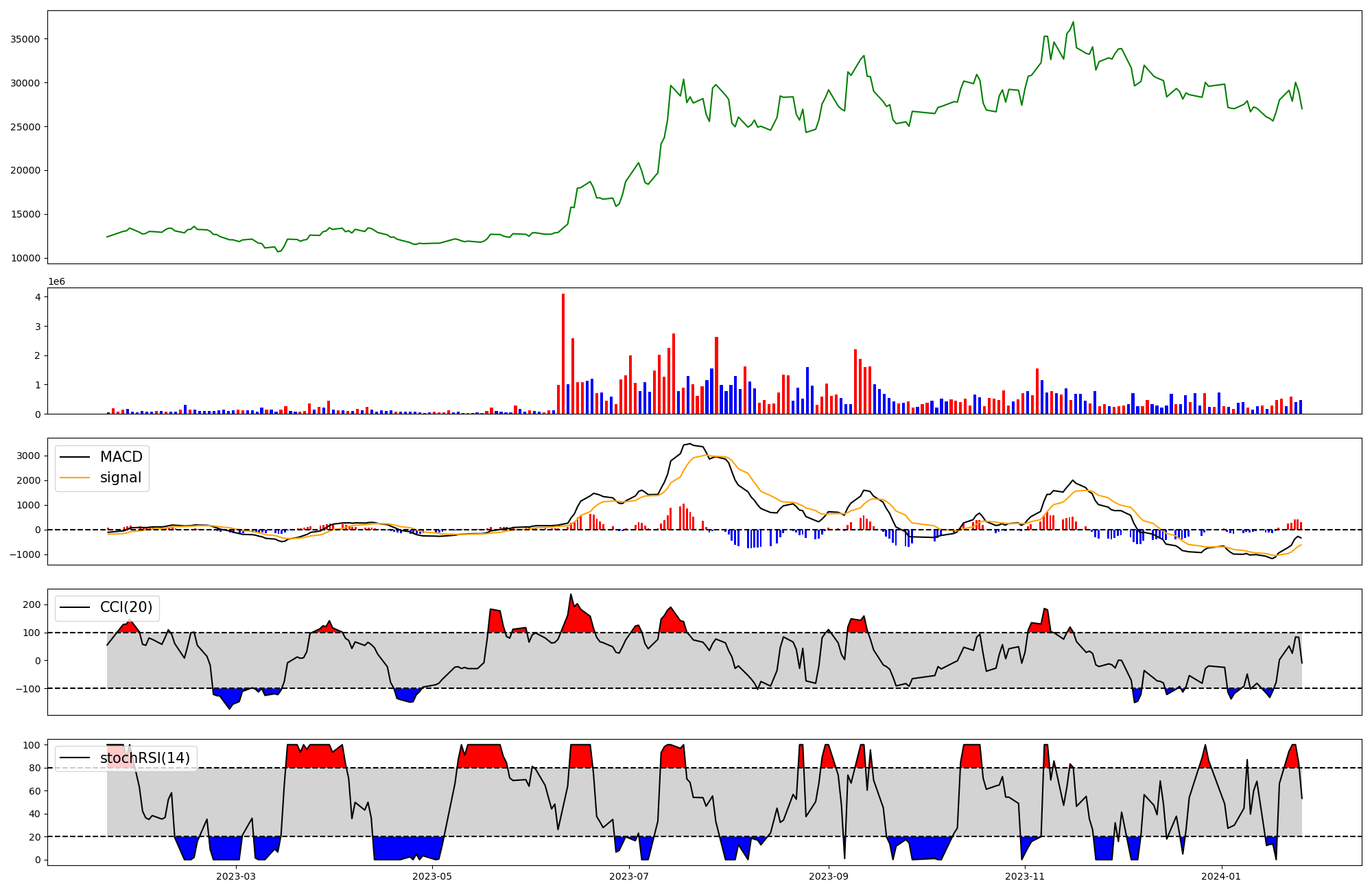Click the 2023-03 date tick label

[236, 876]
